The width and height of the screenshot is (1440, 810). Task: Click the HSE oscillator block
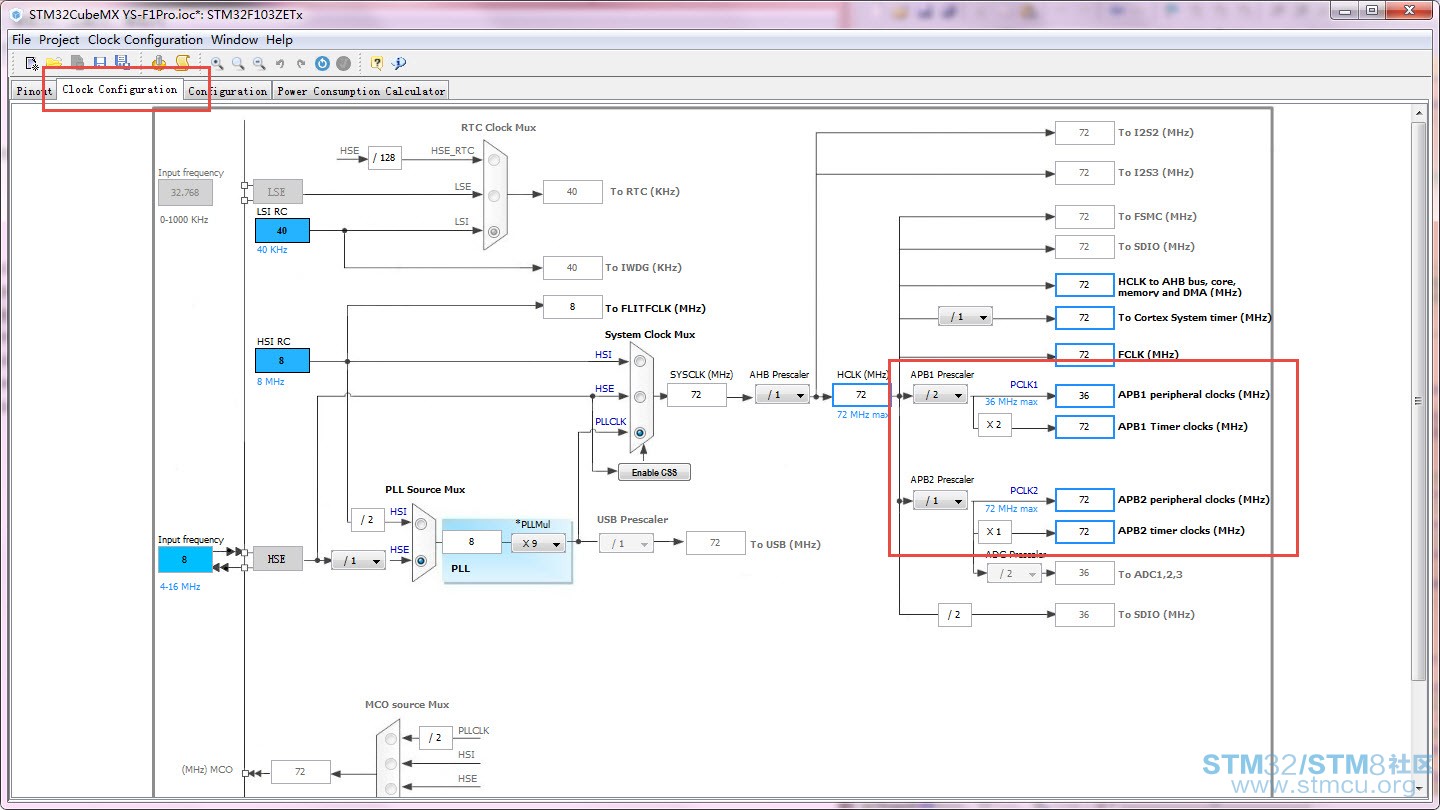pyautogui.click(x=277, y=560)
